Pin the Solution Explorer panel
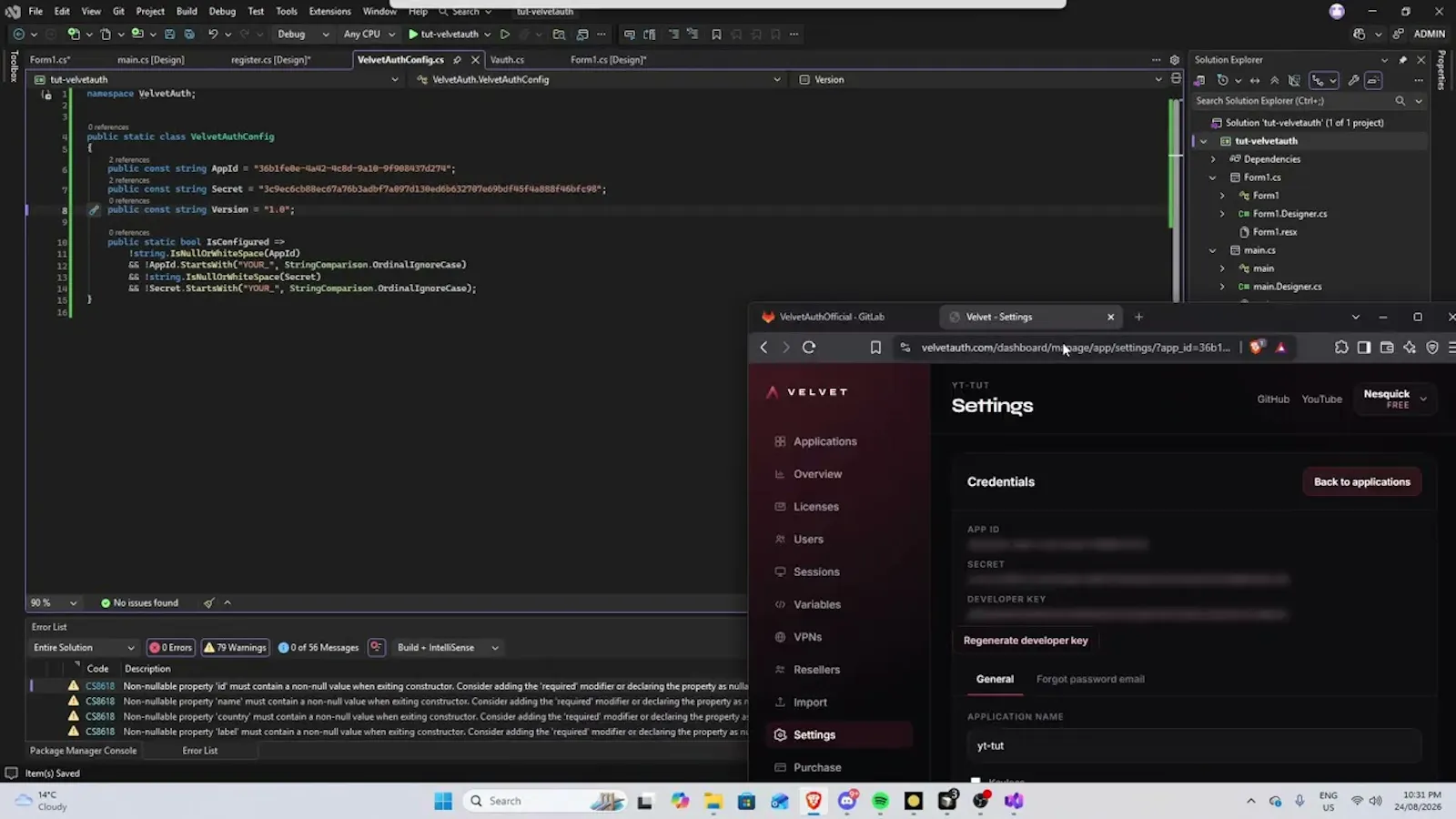1456x819 pixels. (x=1402, y=59)
